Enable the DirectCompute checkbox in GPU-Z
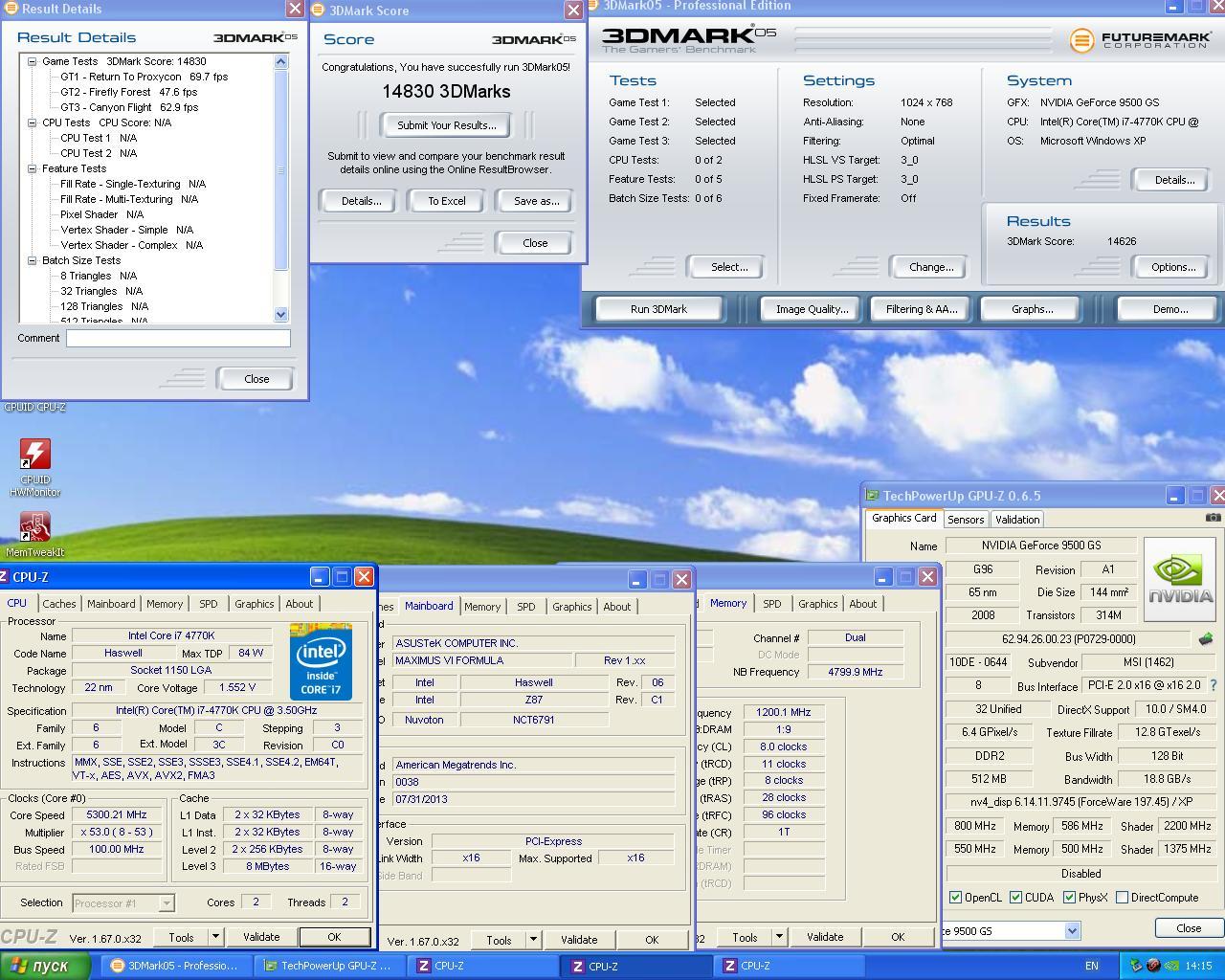This screenshot has height=980, width=1225. pos(1122,898)
